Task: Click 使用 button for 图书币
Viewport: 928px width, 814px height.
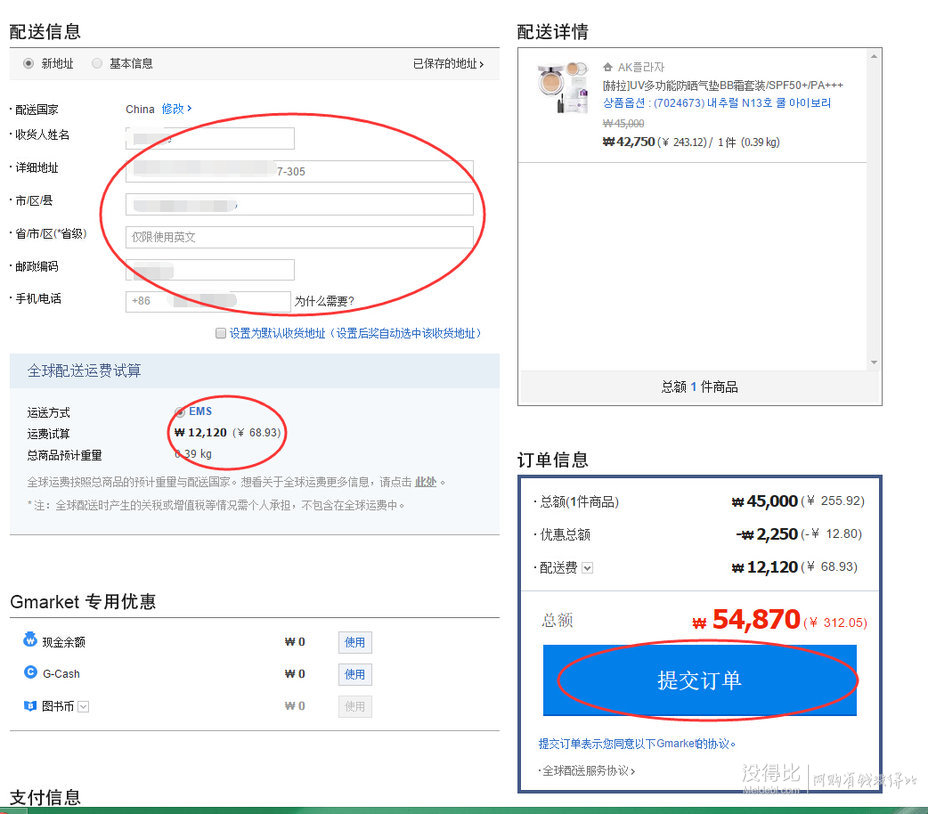Action: [x=355, y=706]
